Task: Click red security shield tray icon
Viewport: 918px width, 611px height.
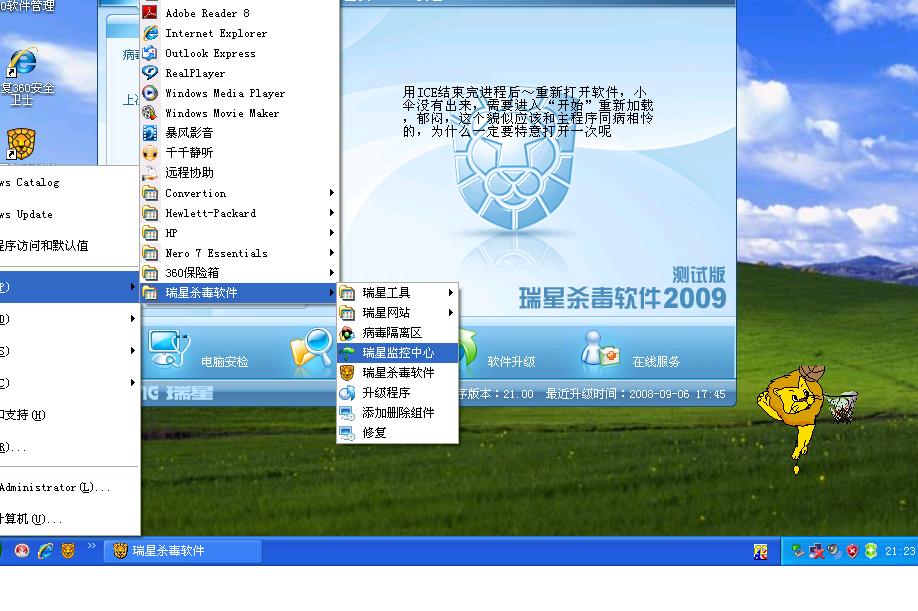Action: [x=852, y=551]
